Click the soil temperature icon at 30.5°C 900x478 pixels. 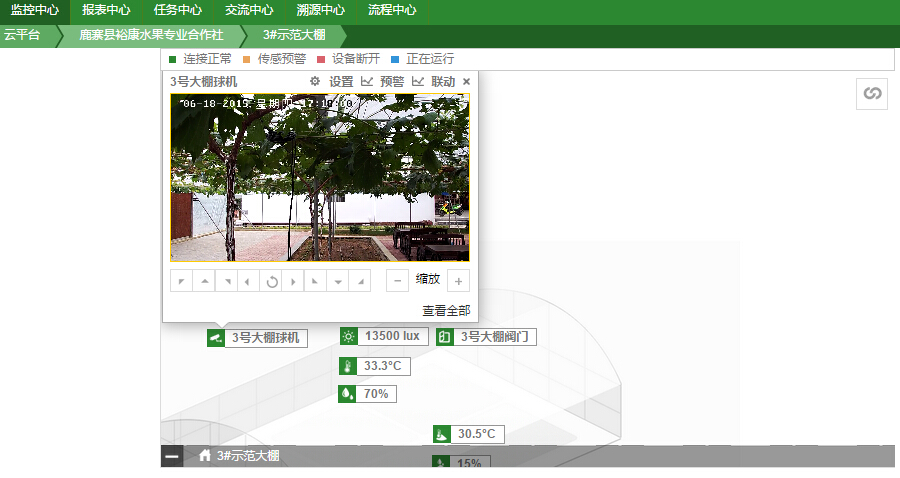(442, 434)
